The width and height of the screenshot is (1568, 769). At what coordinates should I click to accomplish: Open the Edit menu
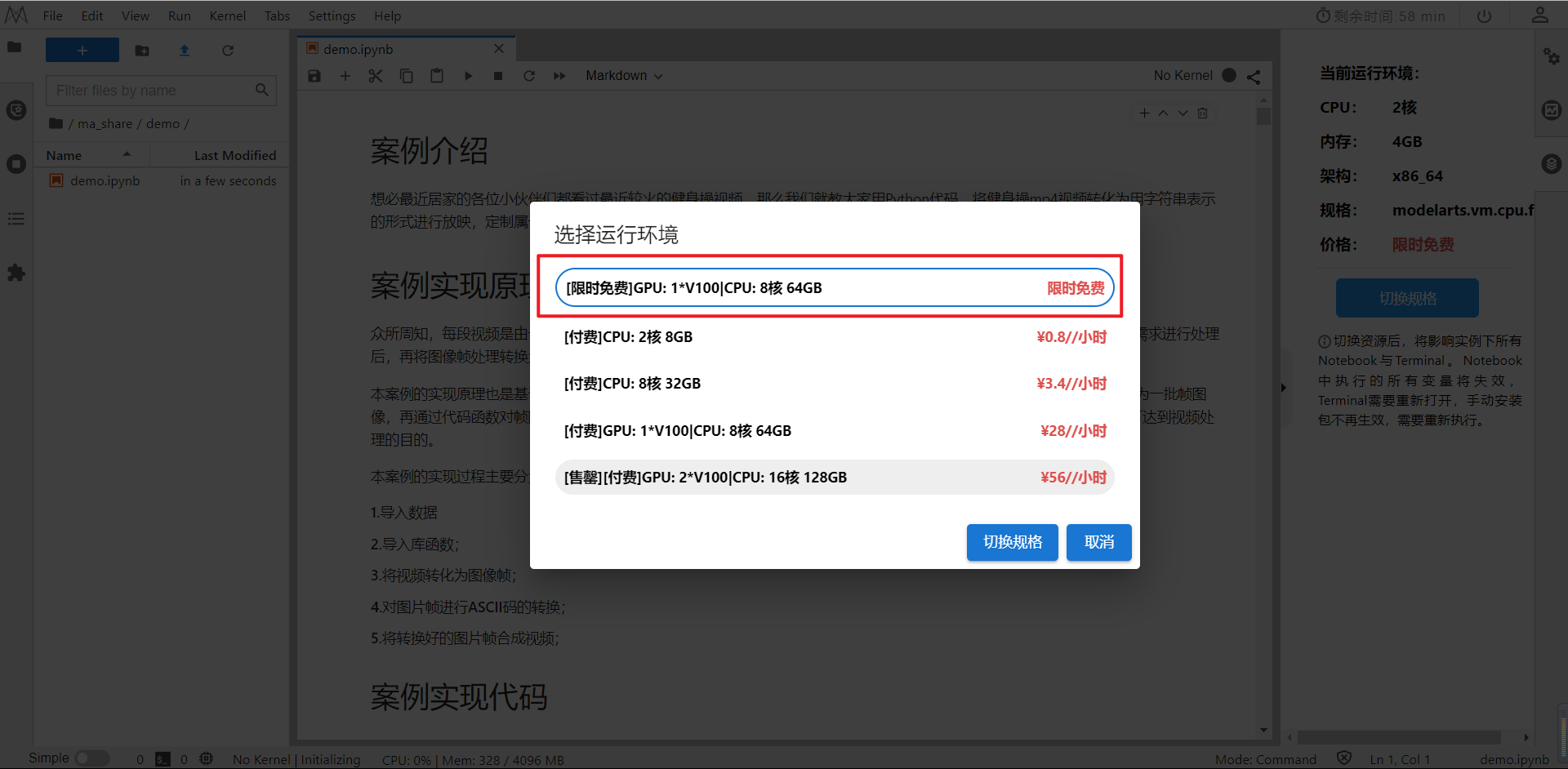(92, 16)
